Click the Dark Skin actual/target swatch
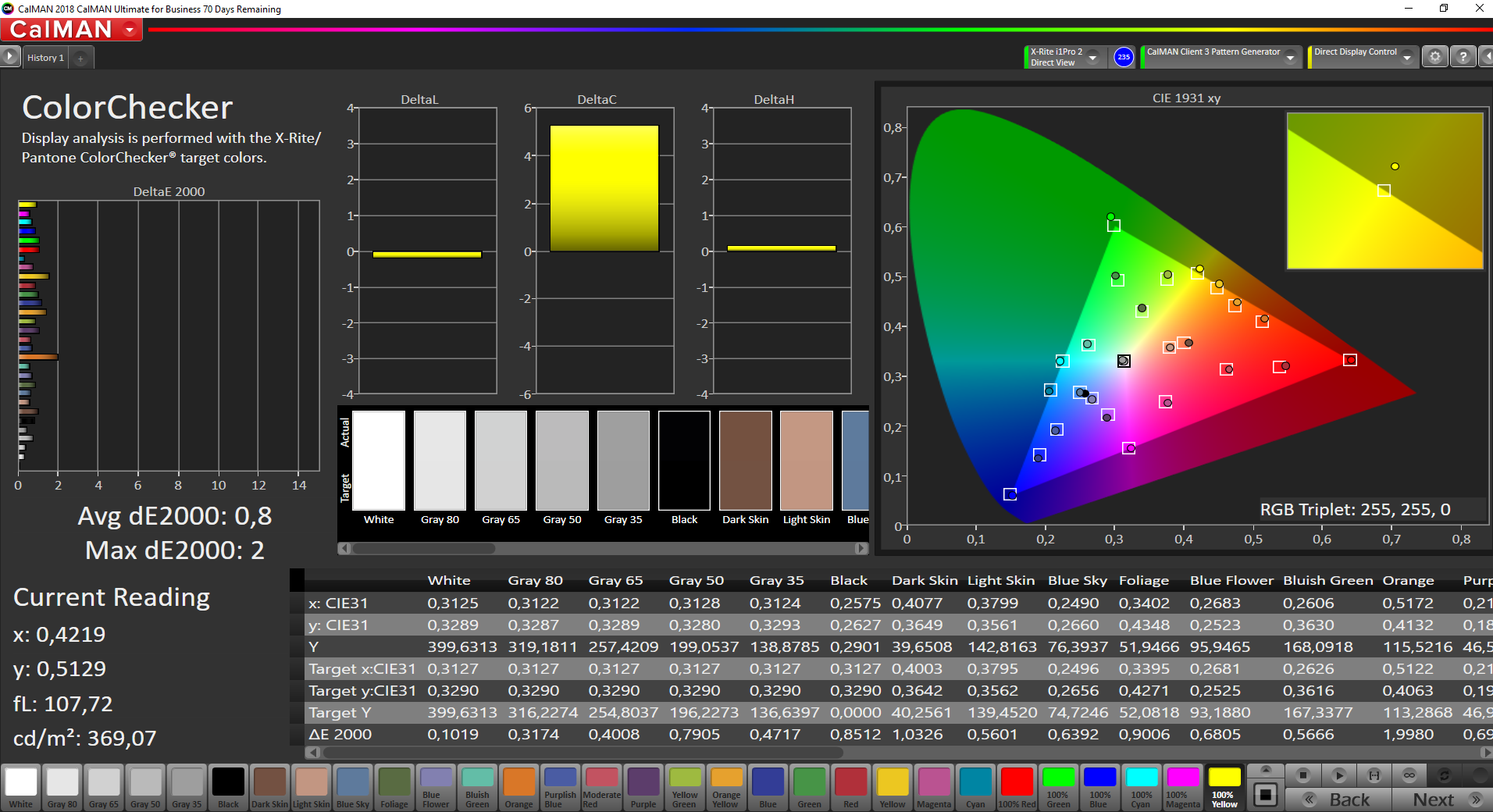Viewport: 1493px width, 812px height. coord(745,461)
